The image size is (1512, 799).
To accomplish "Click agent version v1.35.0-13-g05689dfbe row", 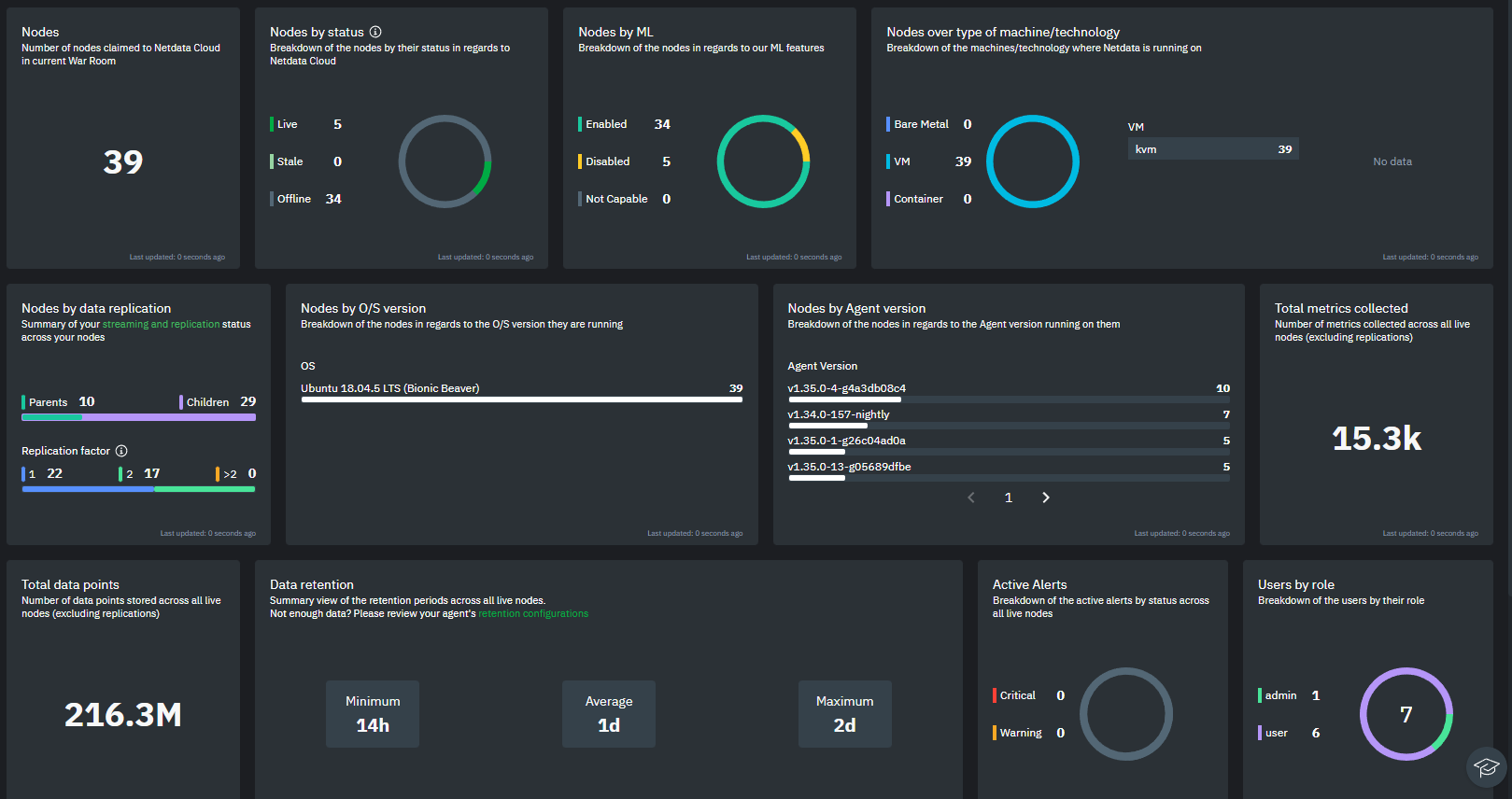I will 1009,470.
